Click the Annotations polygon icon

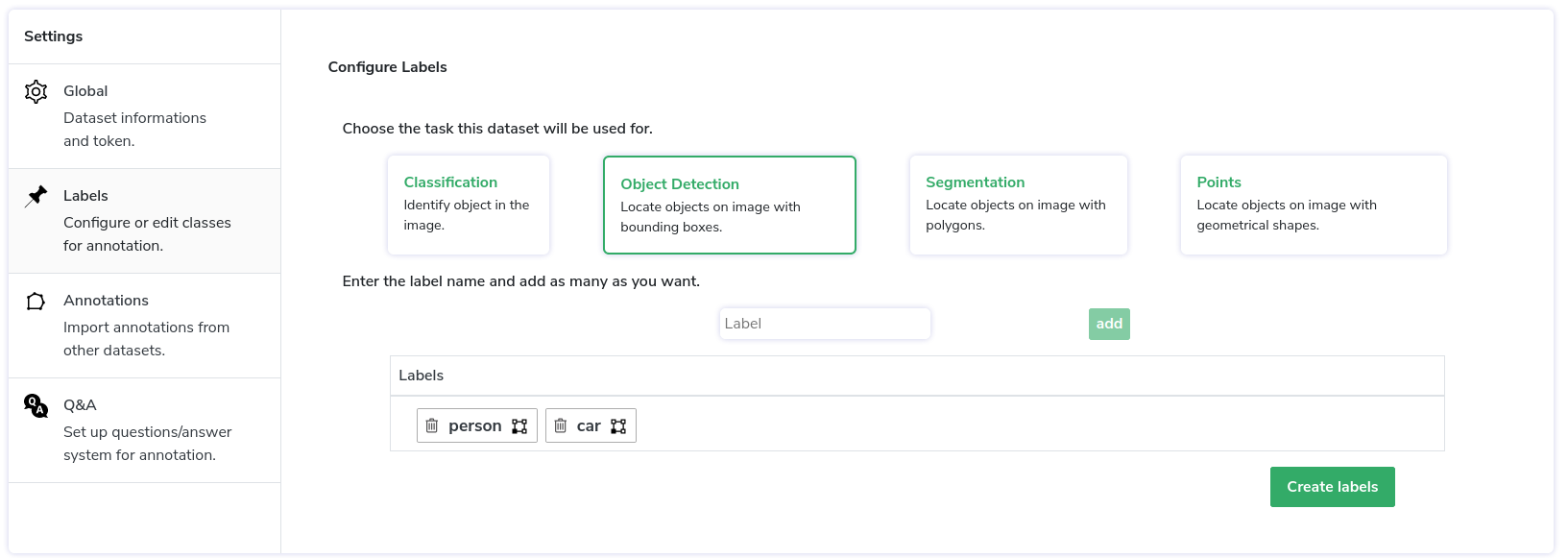pyautogui.click(x=36, y=301)
